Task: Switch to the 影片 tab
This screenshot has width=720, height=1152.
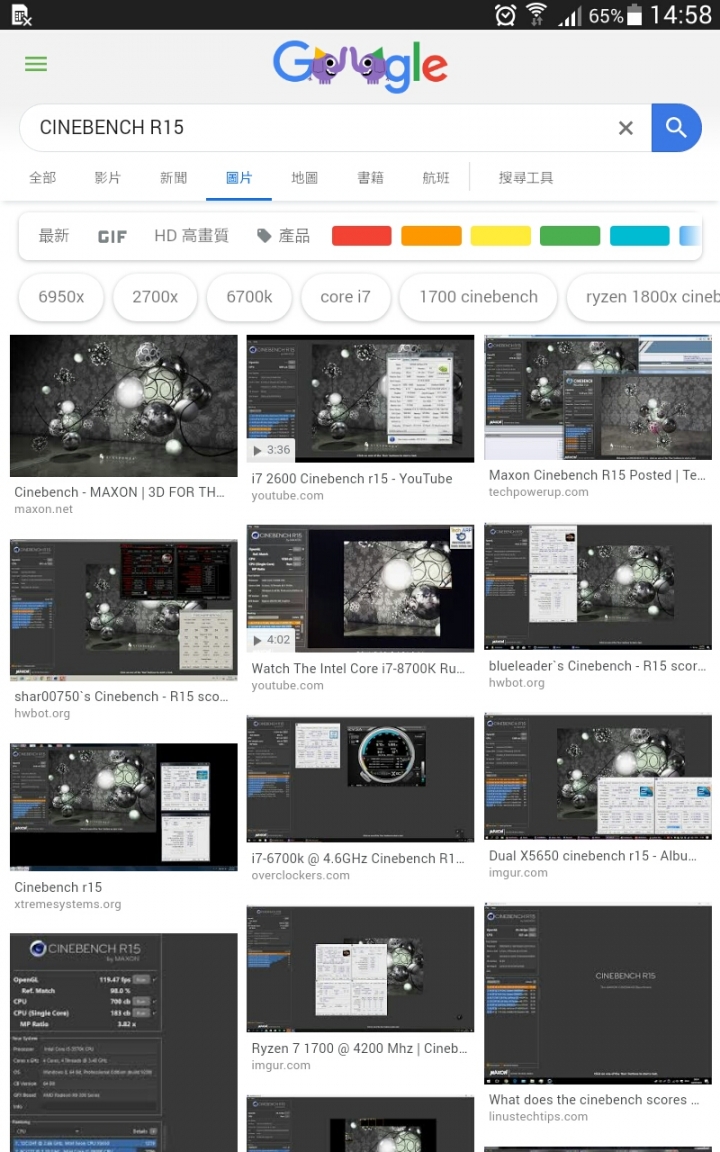Action: tap(108, 178)
